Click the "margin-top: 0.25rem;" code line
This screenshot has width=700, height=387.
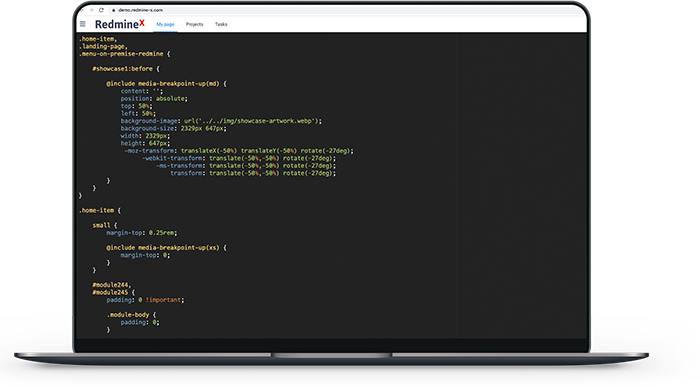142,233
